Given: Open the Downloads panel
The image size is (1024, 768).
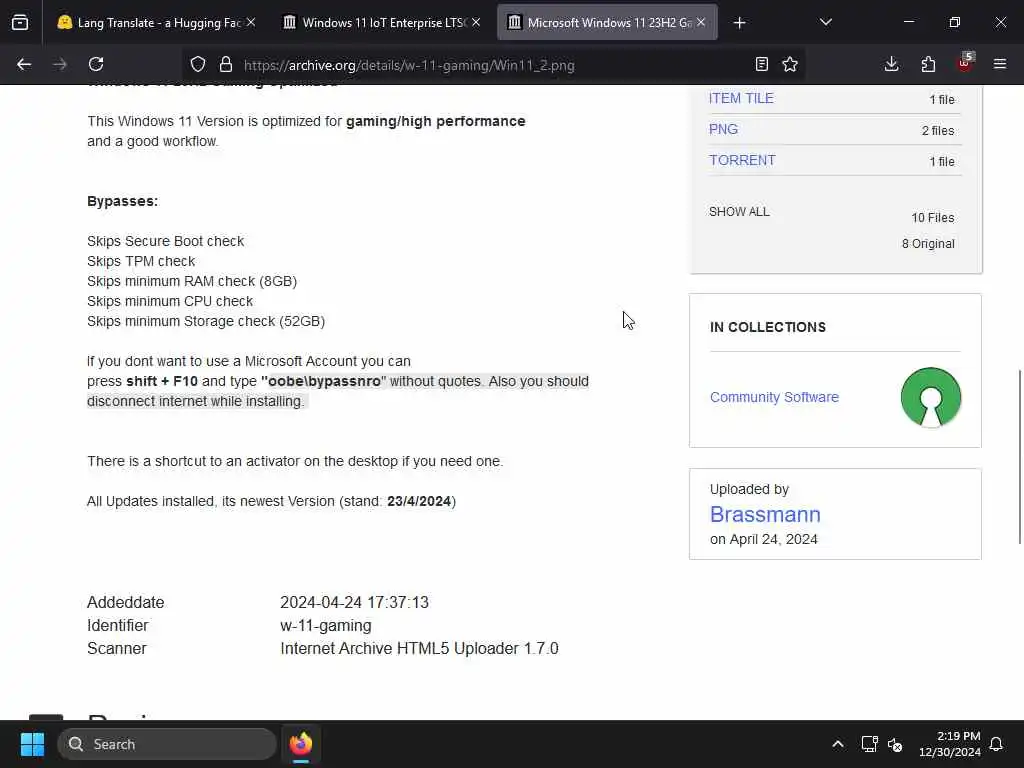Looking at the screenshot, I should (891, 64).
